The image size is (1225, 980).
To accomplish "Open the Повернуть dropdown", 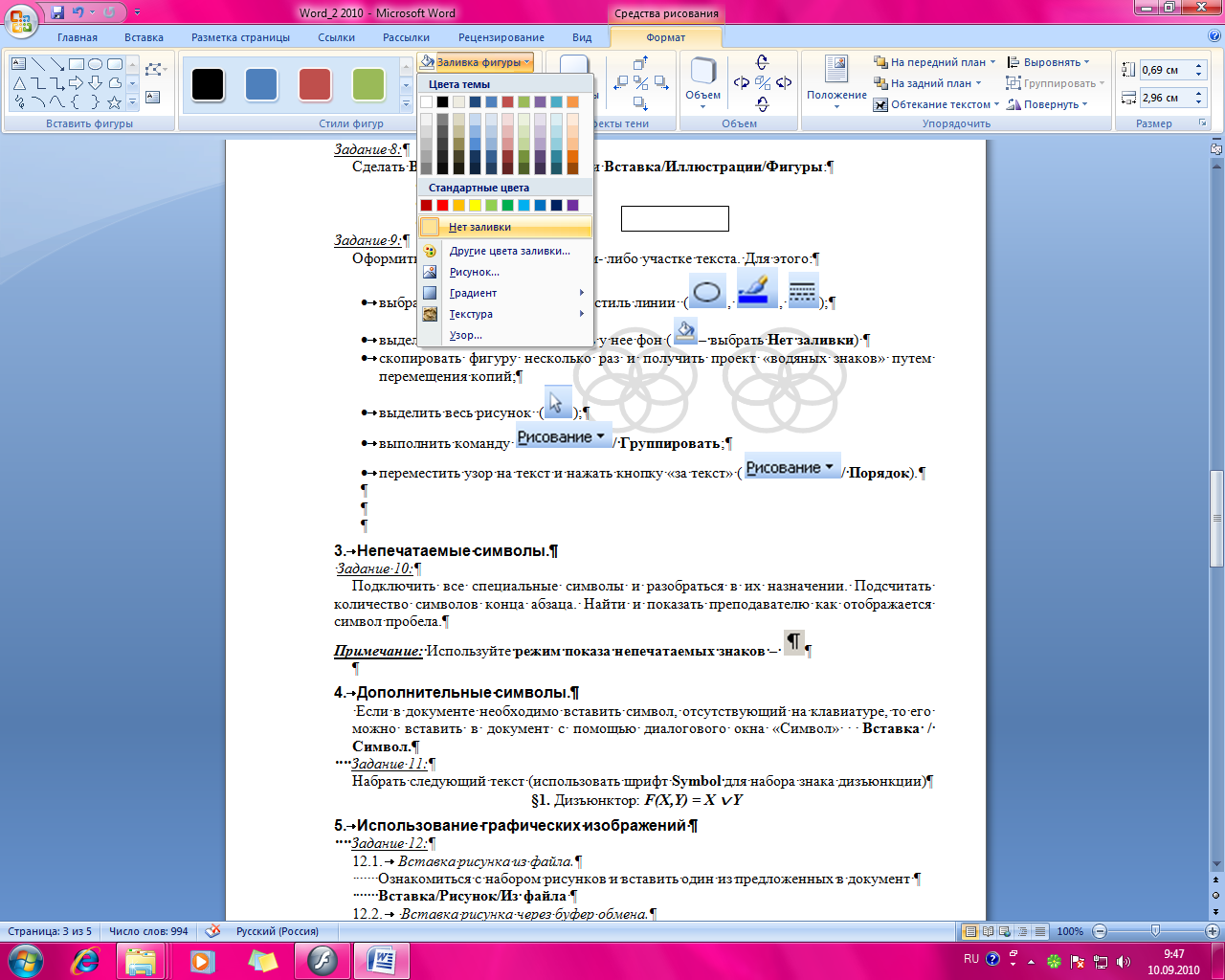I will tap(1047, 104).
